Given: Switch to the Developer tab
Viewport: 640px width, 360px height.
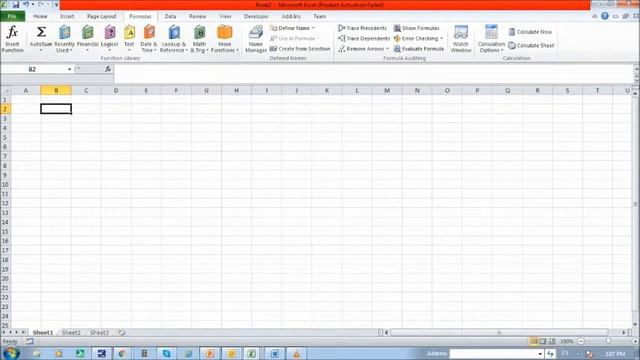Looking at the screenshot, I should (256, 16).
